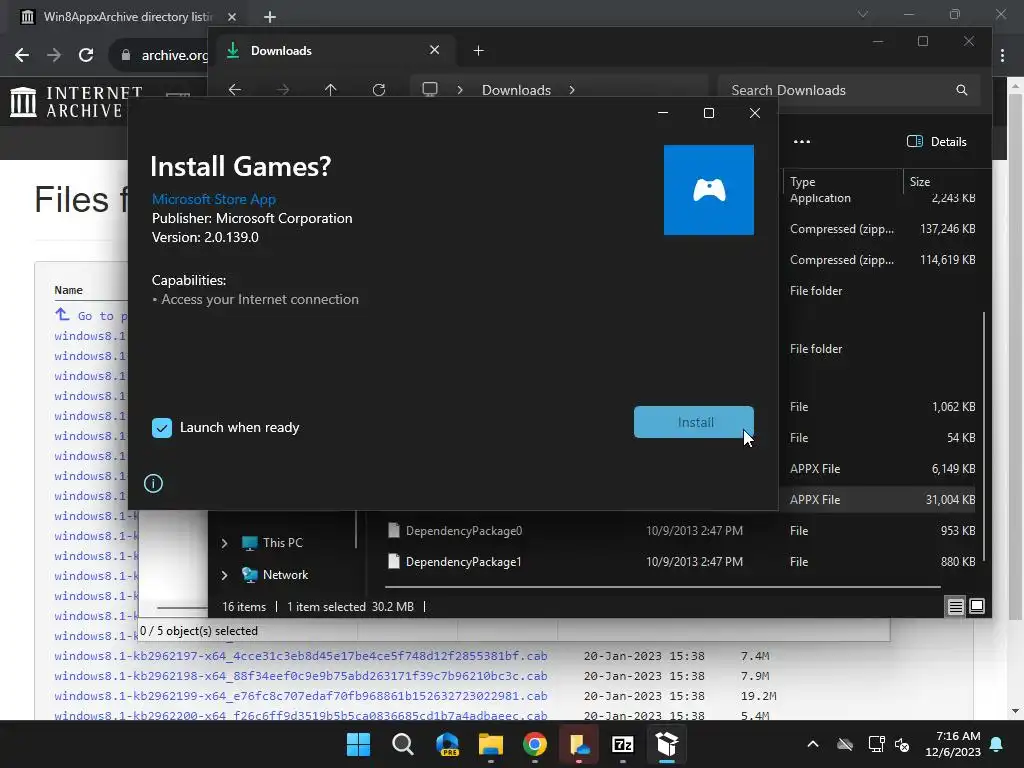The width and height of the screenshot is (1024, 768).
Task: Switch to details list view icon
Action: point(955,607)
